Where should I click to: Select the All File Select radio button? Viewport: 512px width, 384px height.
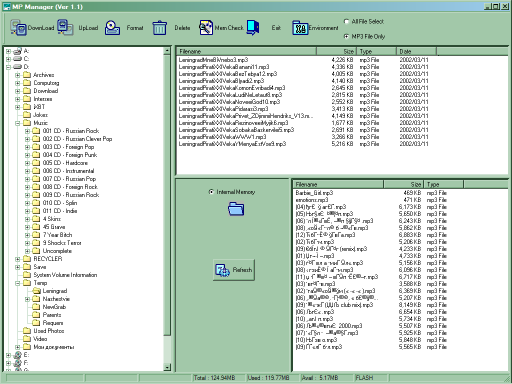[x=346, y=21]
